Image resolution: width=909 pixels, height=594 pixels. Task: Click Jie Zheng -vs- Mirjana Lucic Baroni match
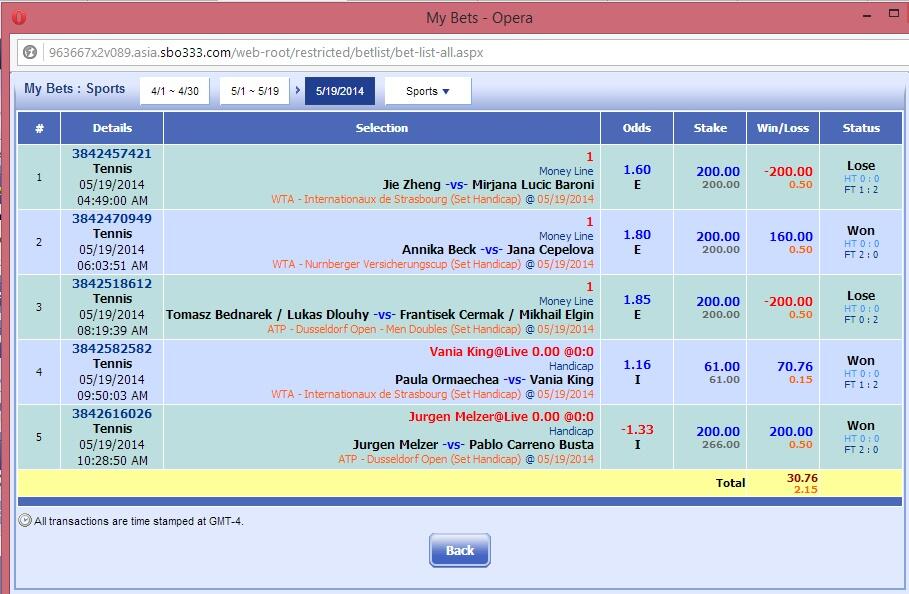coord(488,184)
